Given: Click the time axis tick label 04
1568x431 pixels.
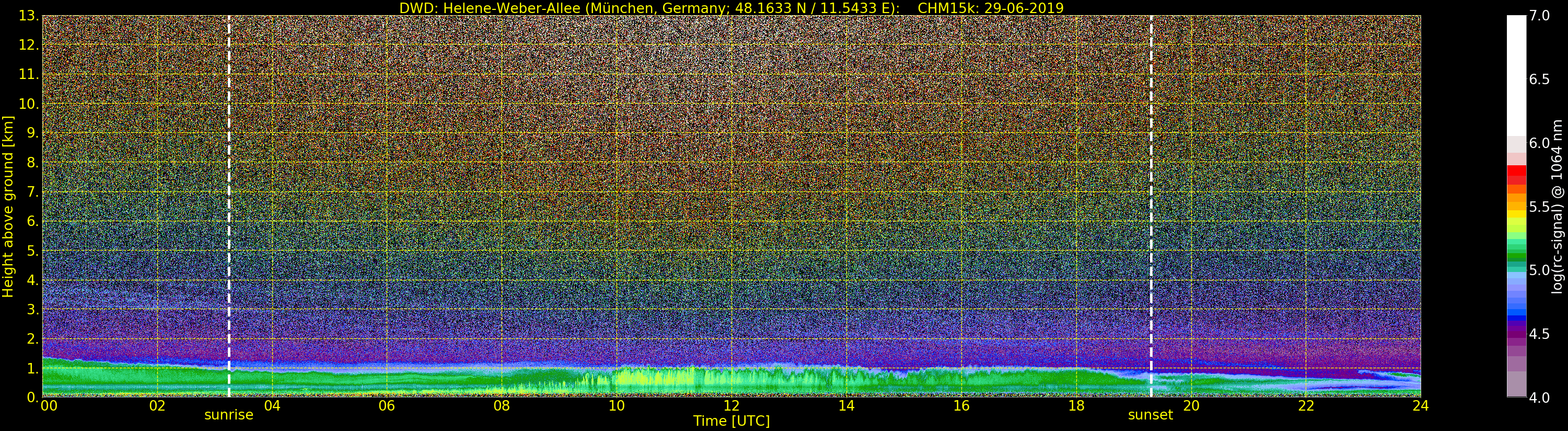Looking at the screenshot, I should click(x=272, y=405).
